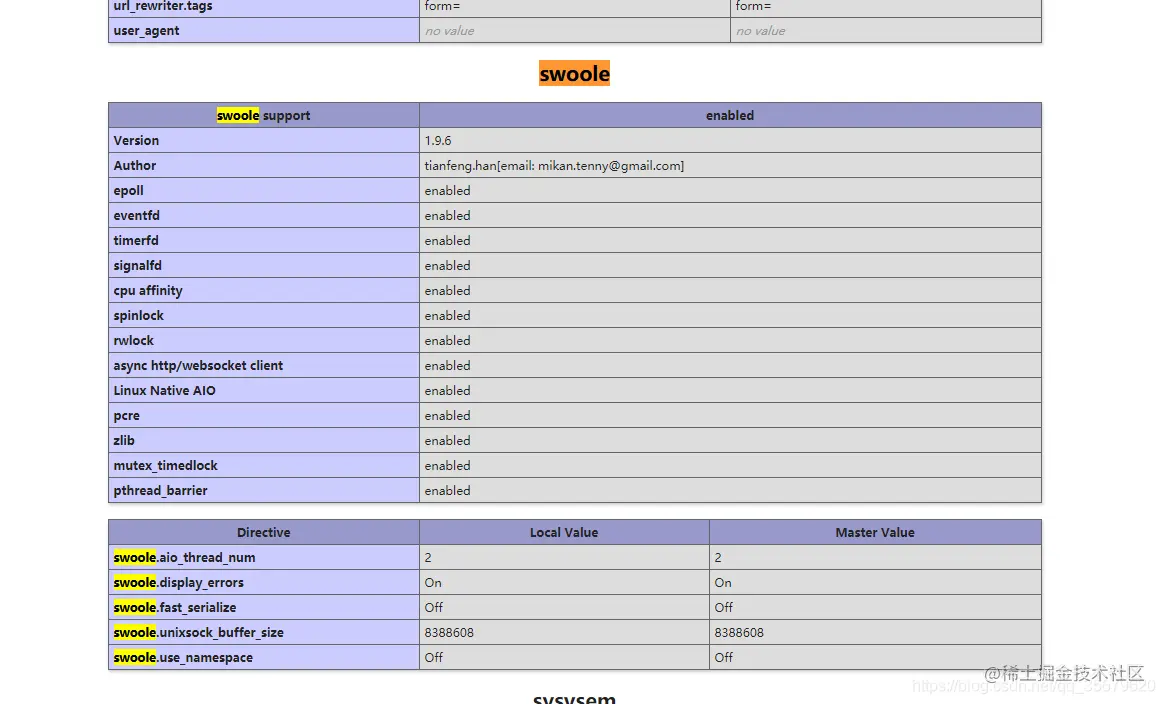Click the enabled value in timerfd row
Screen dimensions: 1165x704
(447, 241)
